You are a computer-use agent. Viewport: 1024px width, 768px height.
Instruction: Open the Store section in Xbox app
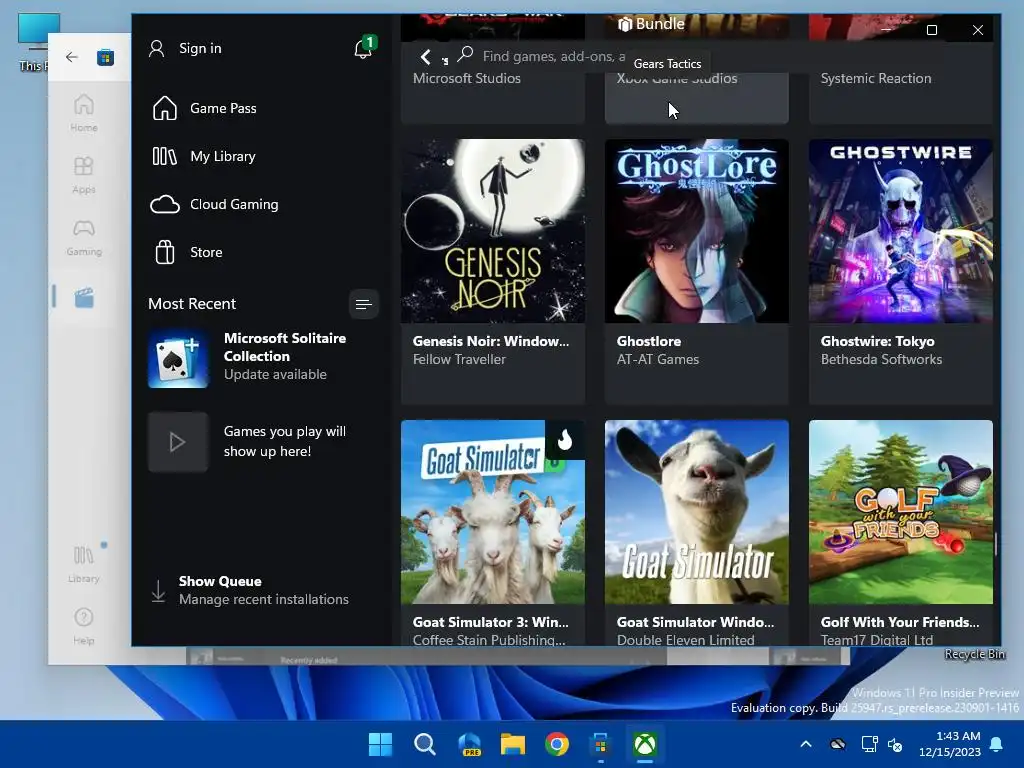tap(206, 252)
